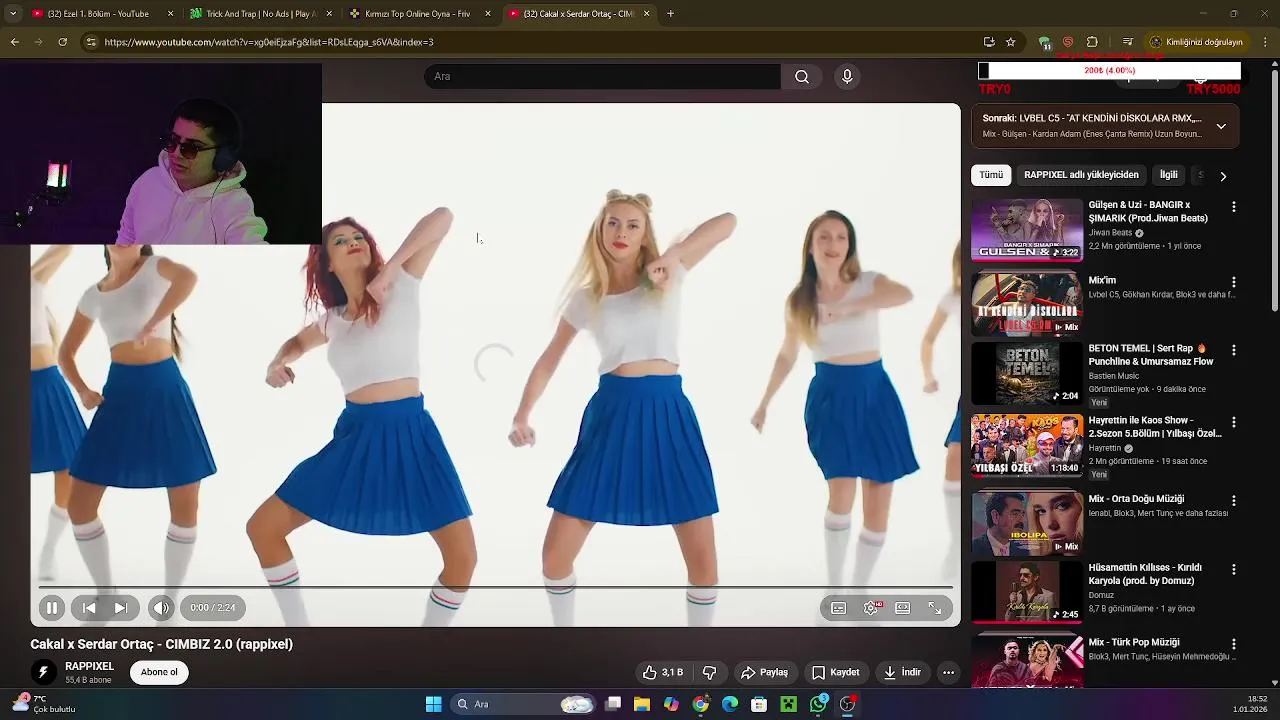Image resolution: width=1280 pixels, height=720 pixels.
Task: Toggle theater mode view
Action: point(903,608)
